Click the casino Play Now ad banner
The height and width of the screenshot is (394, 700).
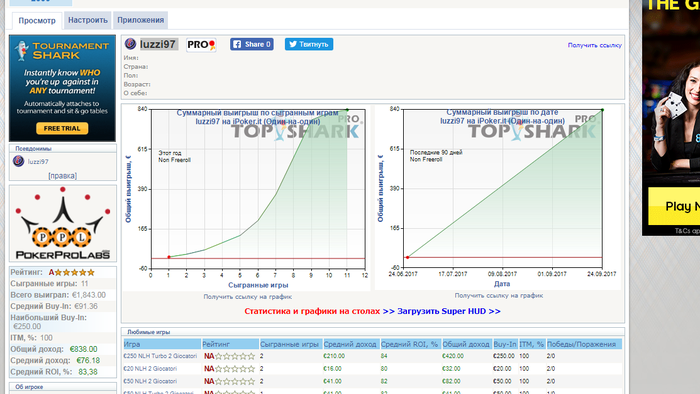coord(671,118)
